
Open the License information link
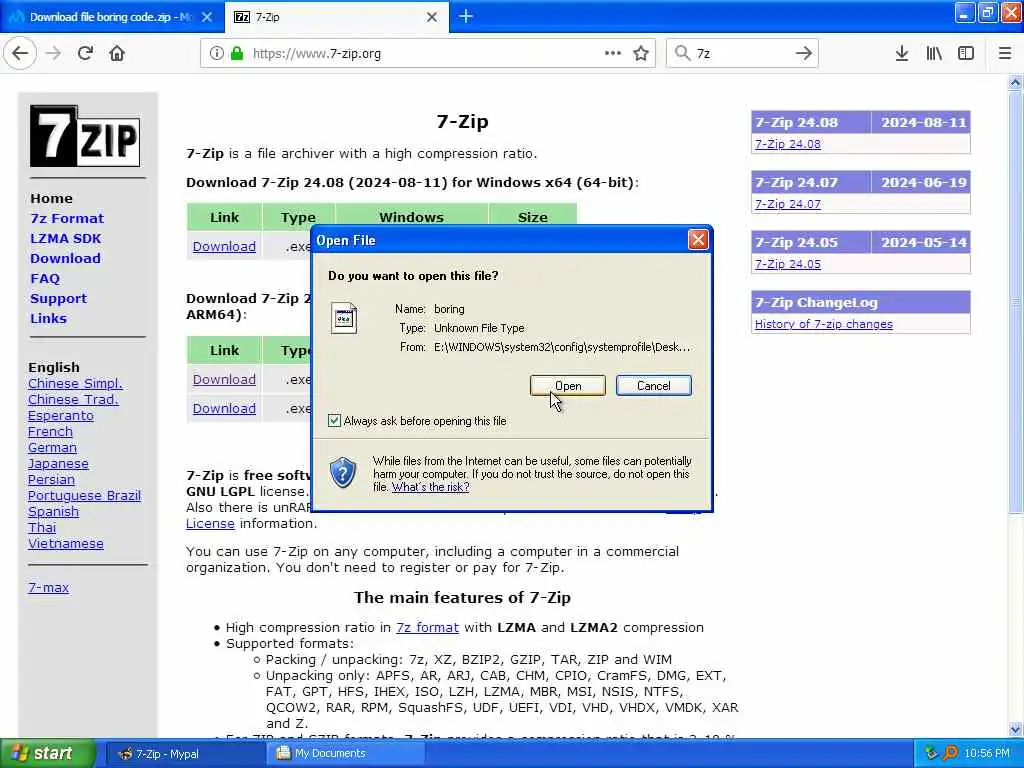[x=210, y=524]
